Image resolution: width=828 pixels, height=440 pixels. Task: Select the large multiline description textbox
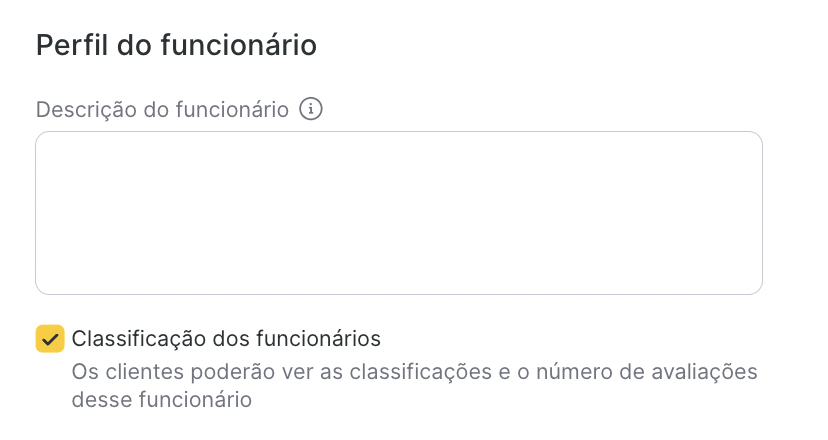[x=398, y=213]
